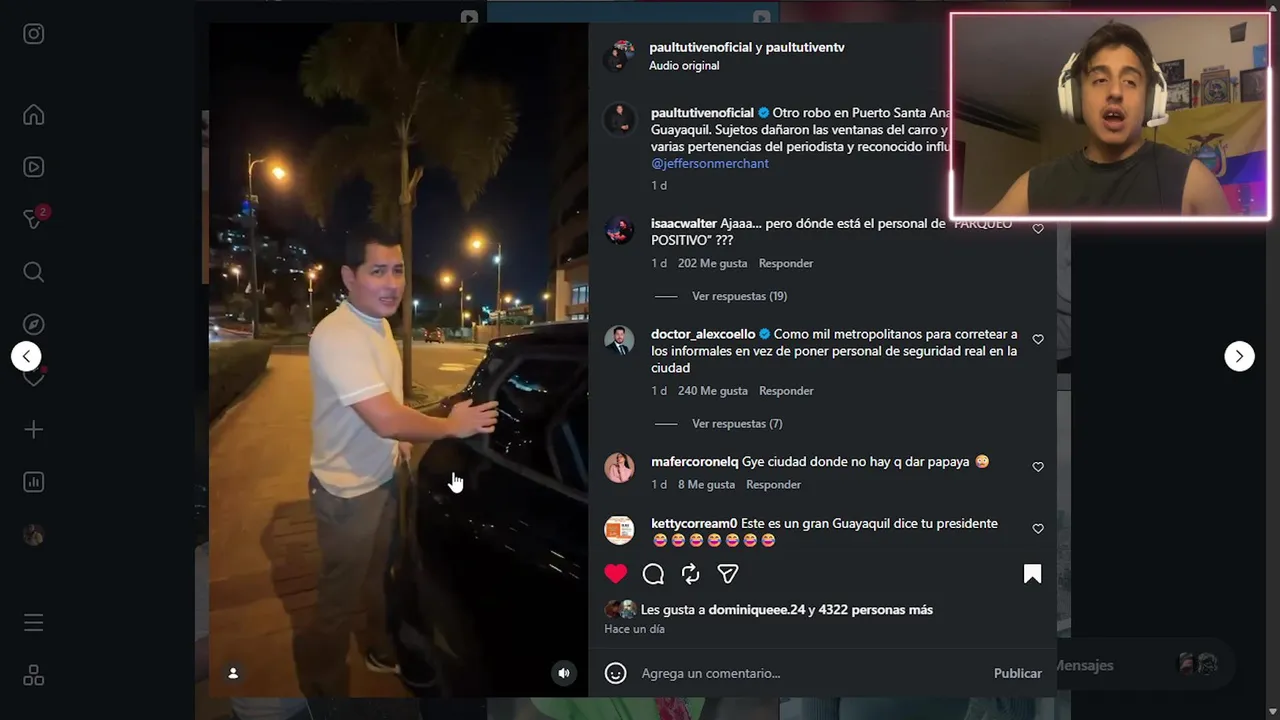Expand doctor_alexcoello's 7 replies
Image resolution: width=1280 pixels, height=720 pixels.
coord(737,424)
